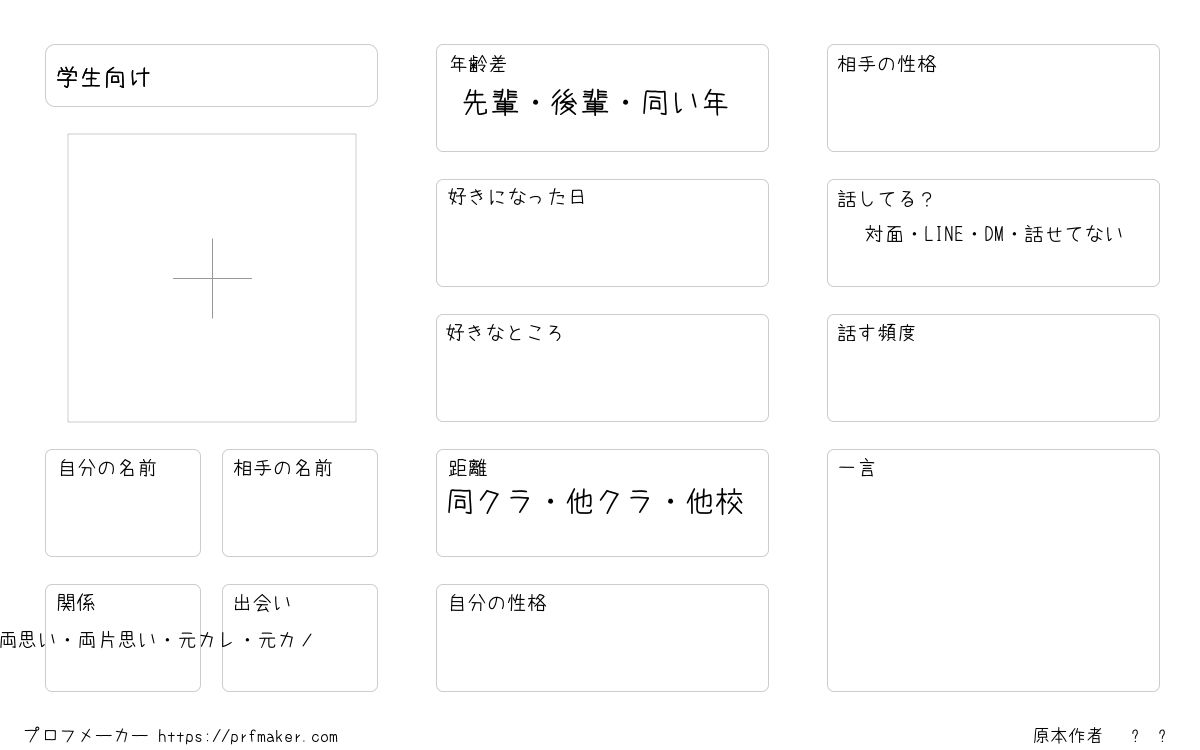Select 話せてない option
Screen dimensions: 1200x750
pos(1074,234)
